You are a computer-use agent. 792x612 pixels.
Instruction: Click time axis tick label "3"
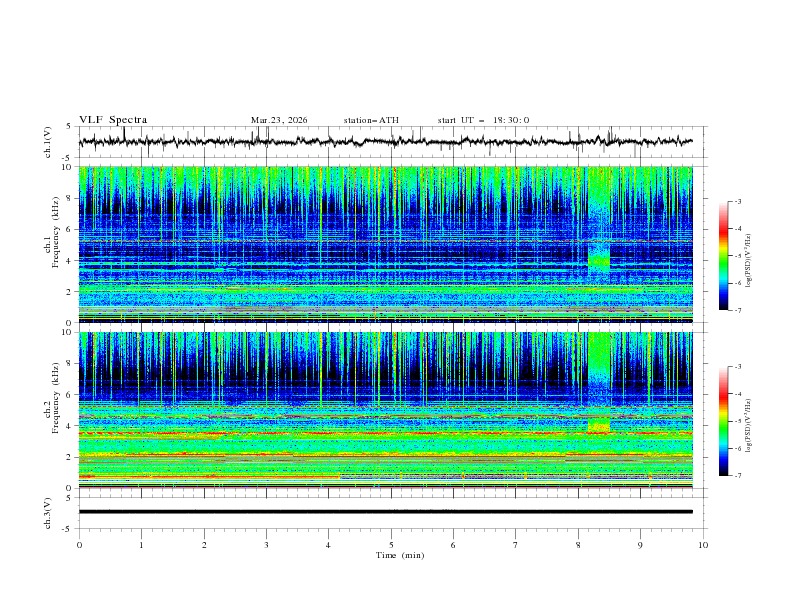click(x=266, y=545)
